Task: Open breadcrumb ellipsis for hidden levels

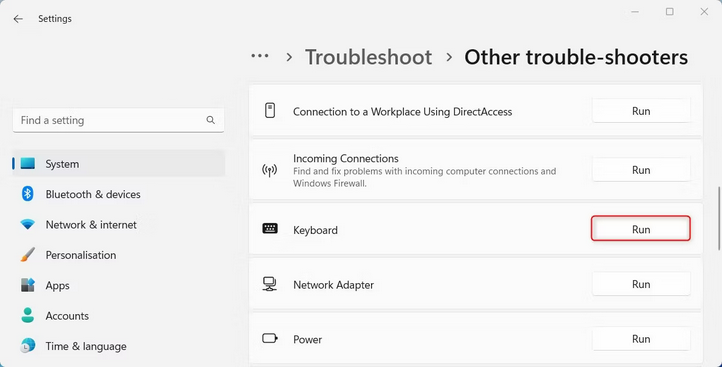Action: (260, 56)
